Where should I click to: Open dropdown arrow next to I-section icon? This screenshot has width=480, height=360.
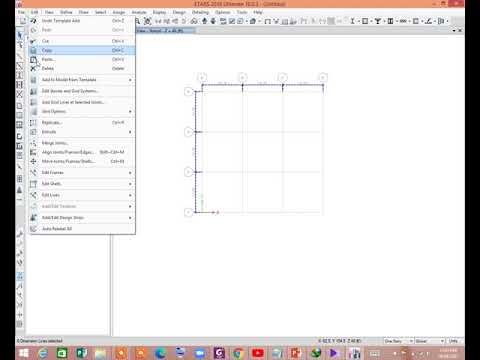(x=359, y=21)
